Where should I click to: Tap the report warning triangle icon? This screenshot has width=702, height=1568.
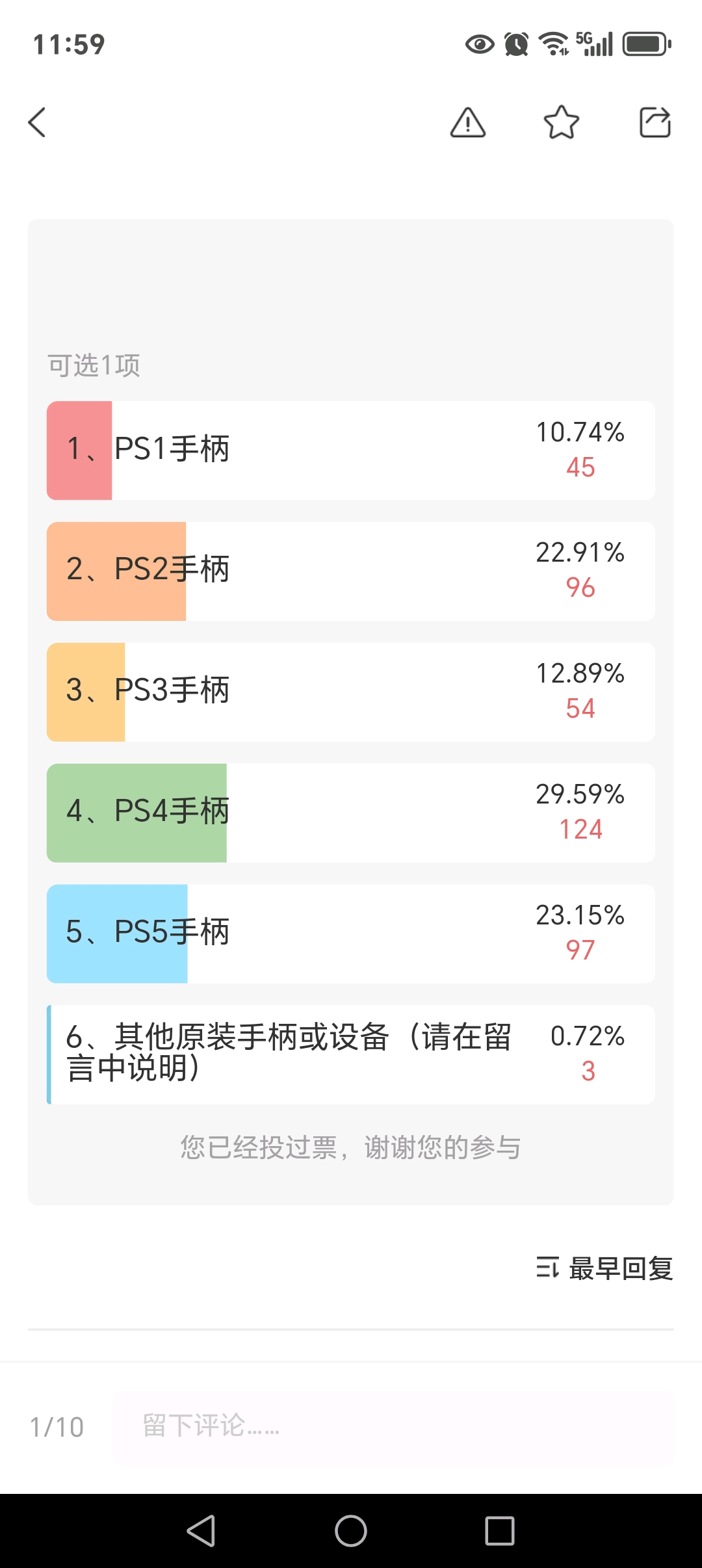468,122
